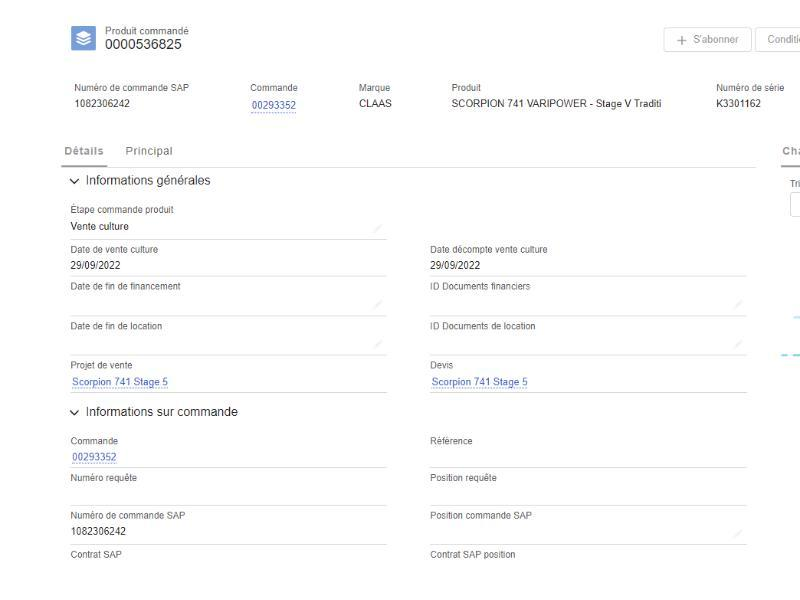Edit ID Documents financiers via pencil icon
Screen dimensions: 800x600
tap(738, 305)
